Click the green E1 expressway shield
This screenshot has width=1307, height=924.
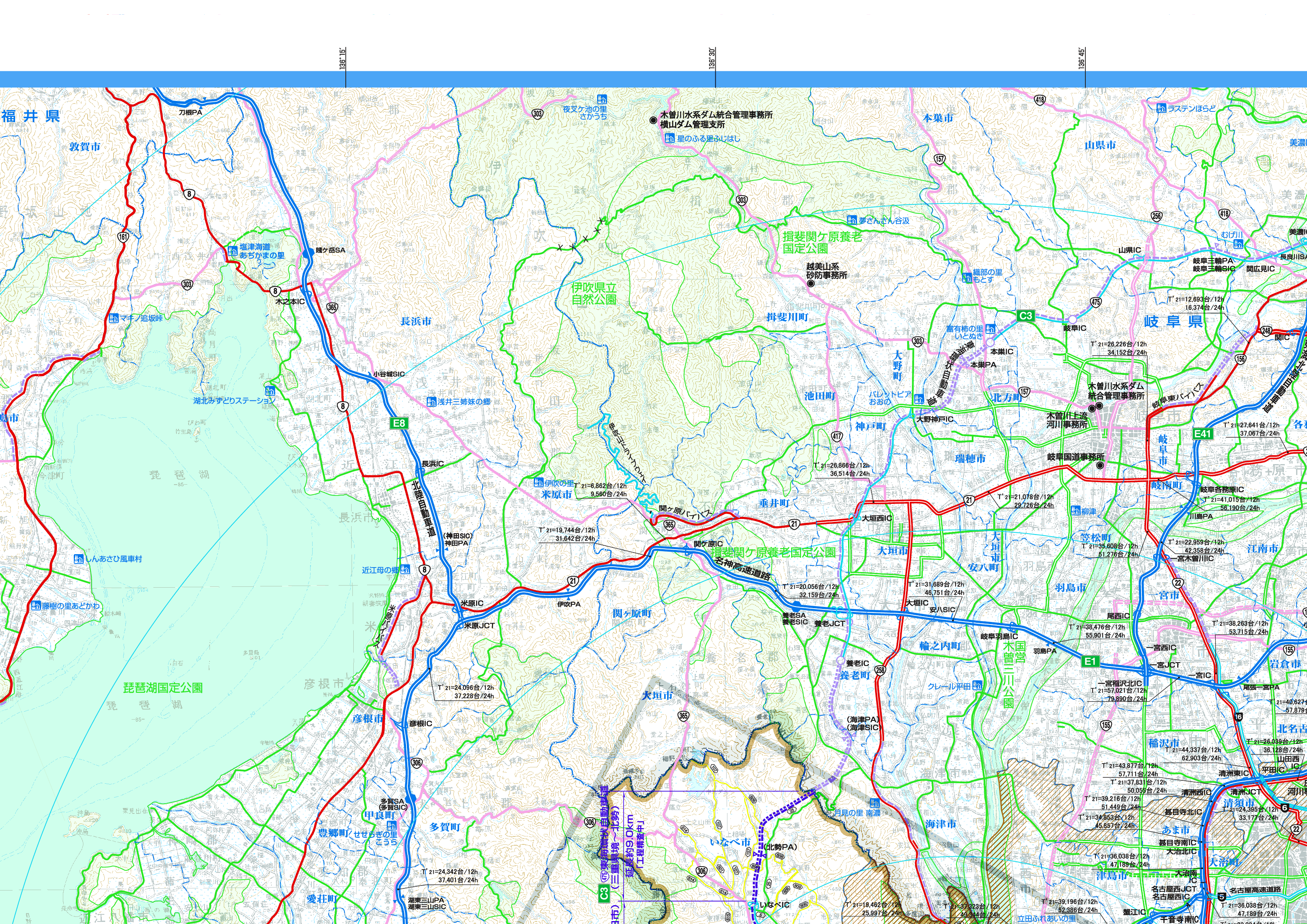[x=1090, y=661]
